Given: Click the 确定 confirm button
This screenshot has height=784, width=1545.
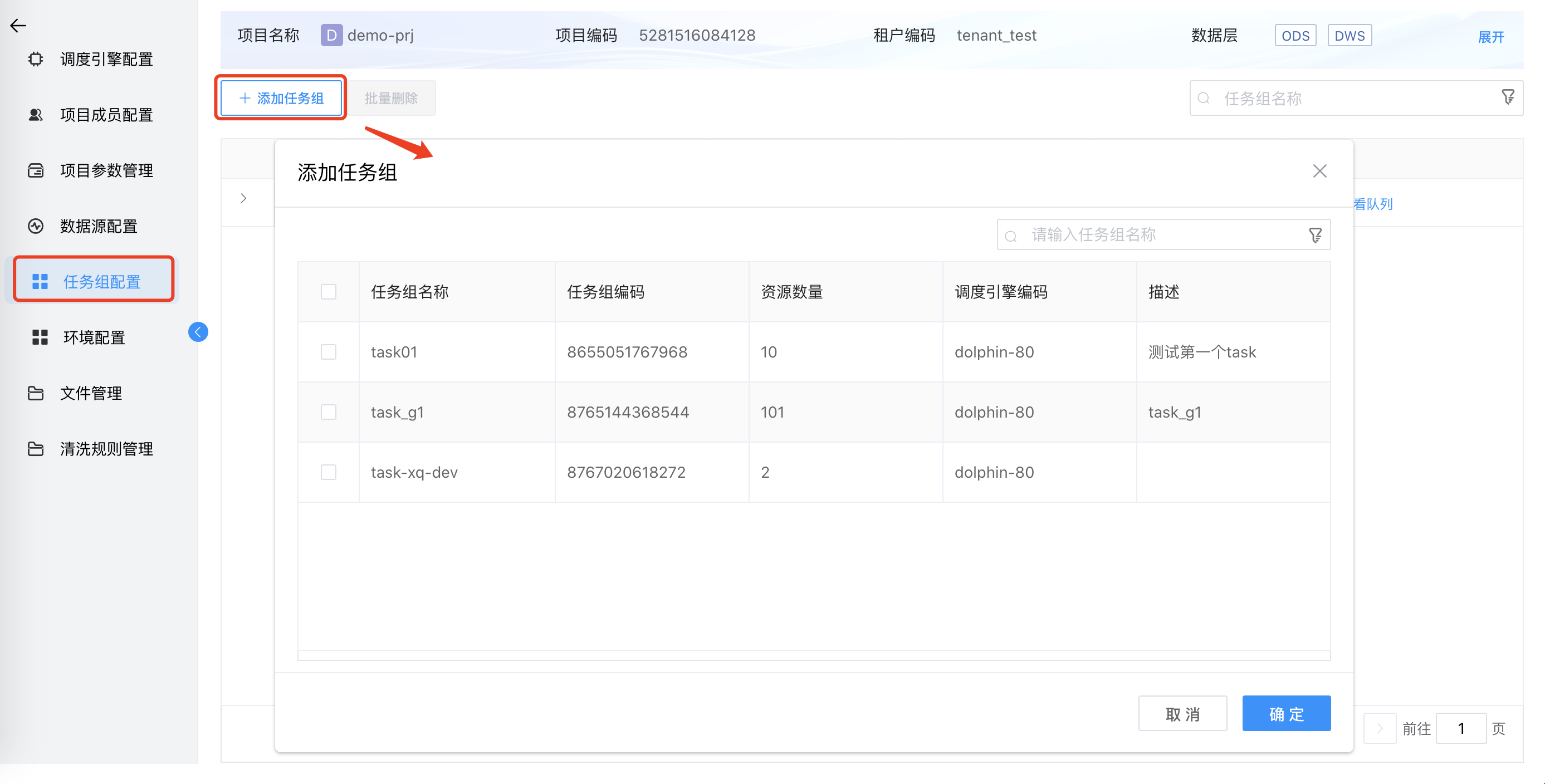Looking at the screenshot, I should pyautogui.click(x=1286, y=713).
